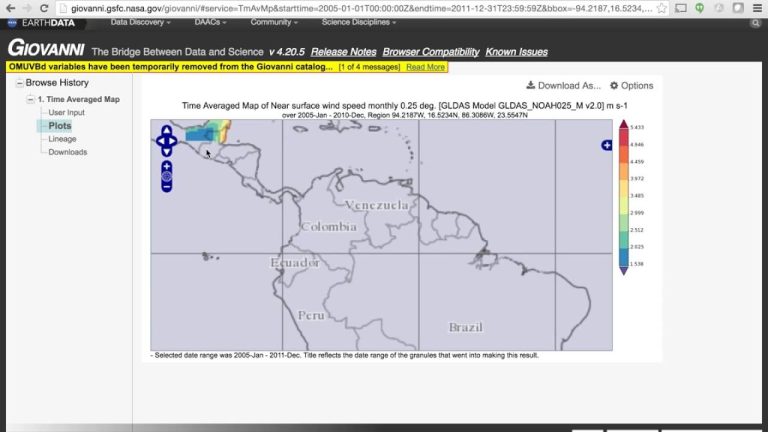Select Lineage in the history tree
Viewport: 768px width, 432px height.
click(62, 139)
